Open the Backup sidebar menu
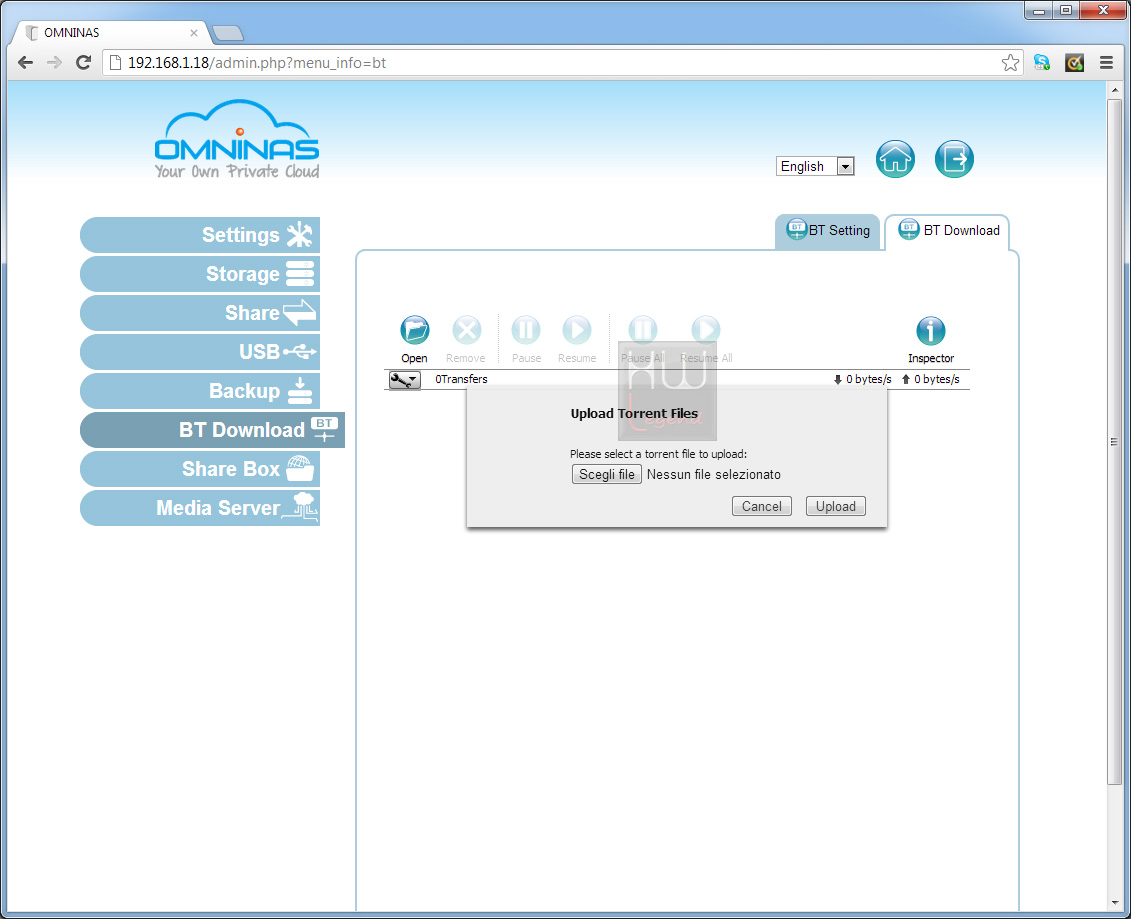 200,391
